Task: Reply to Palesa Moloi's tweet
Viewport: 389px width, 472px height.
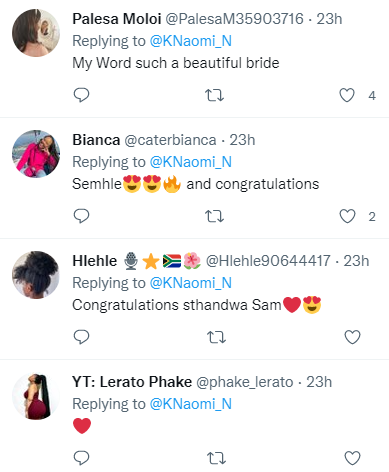Action: [x=81, y=95]
